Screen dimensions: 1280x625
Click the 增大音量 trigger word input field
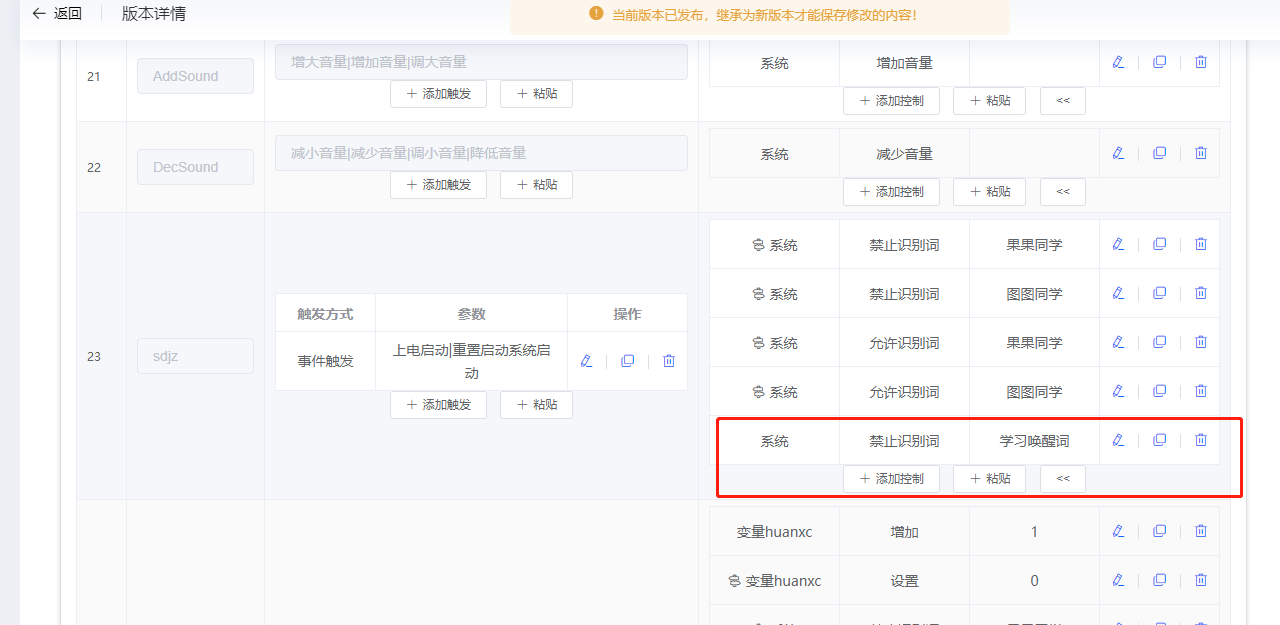tap(478, 61)
